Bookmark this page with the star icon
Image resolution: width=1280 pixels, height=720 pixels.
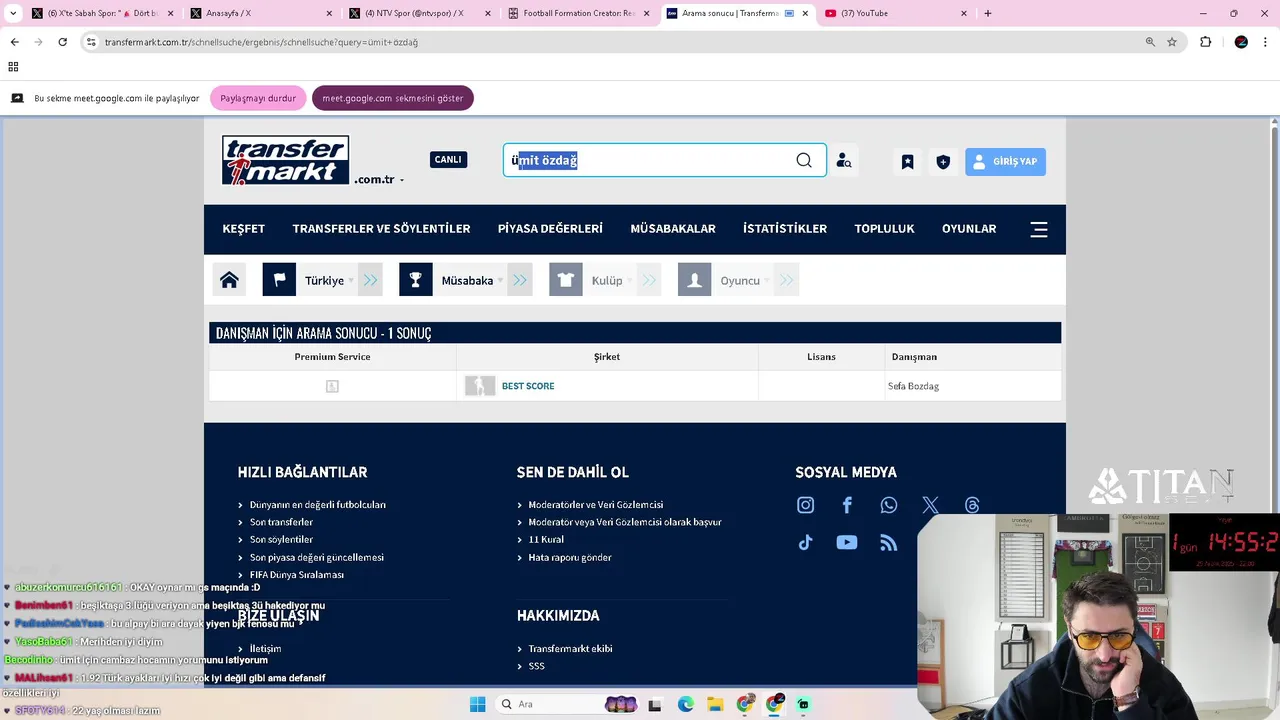coord(1172,42)
